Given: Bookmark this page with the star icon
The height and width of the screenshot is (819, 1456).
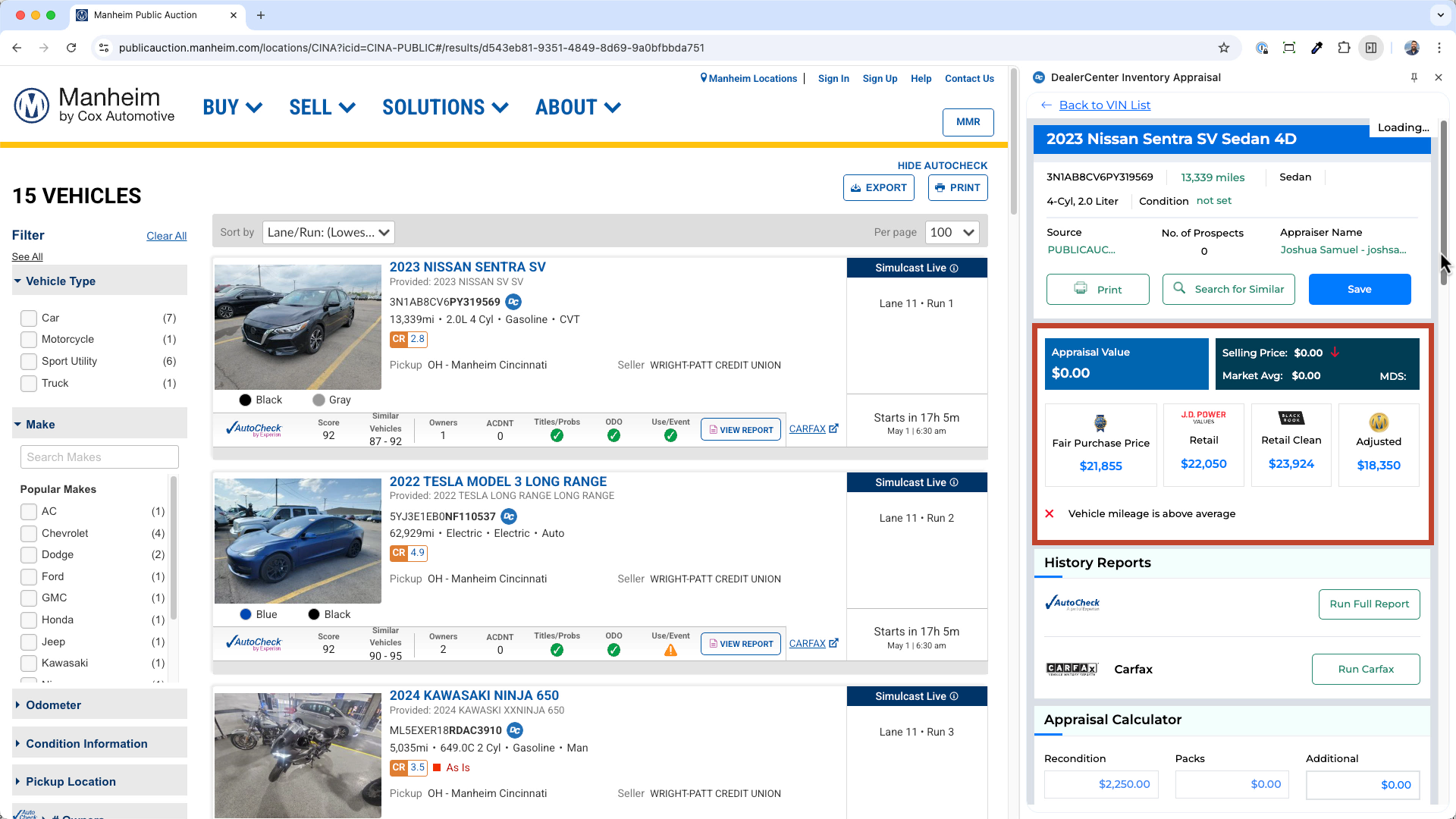Looking at the screenshot, I should pyautogui.click(x=1224, y=48).
